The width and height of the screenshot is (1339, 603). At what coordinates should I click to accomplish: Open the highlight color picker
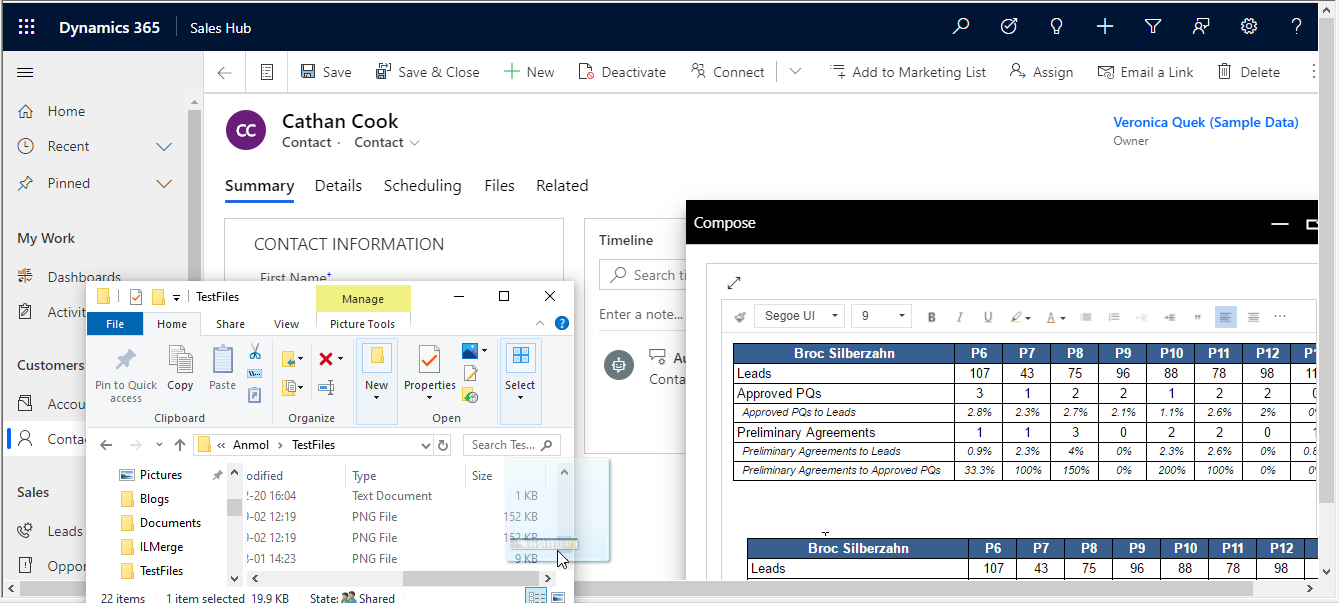tap(1020, 317)
